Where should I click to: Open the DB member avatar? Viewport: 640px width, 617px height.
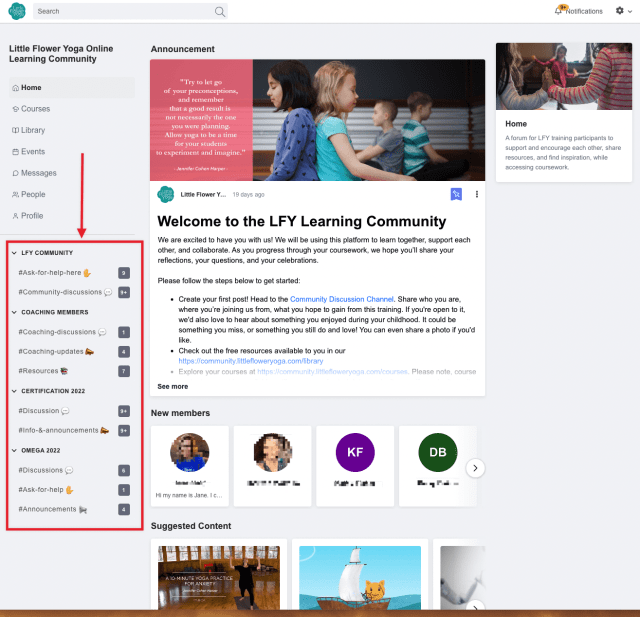point(438,452)
